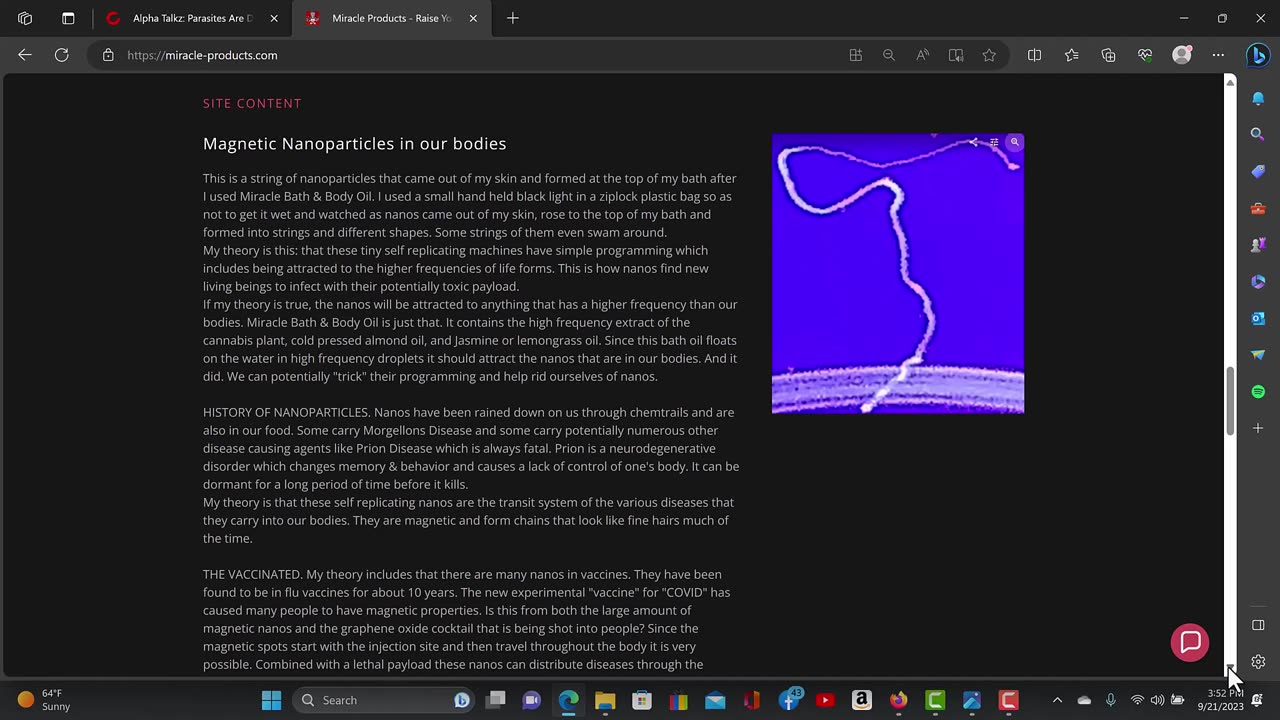Screen dimensions: 1280x720
Task: Open the workspaces icon in Edge
Action: pyautogui.click(x=25, y=18)
